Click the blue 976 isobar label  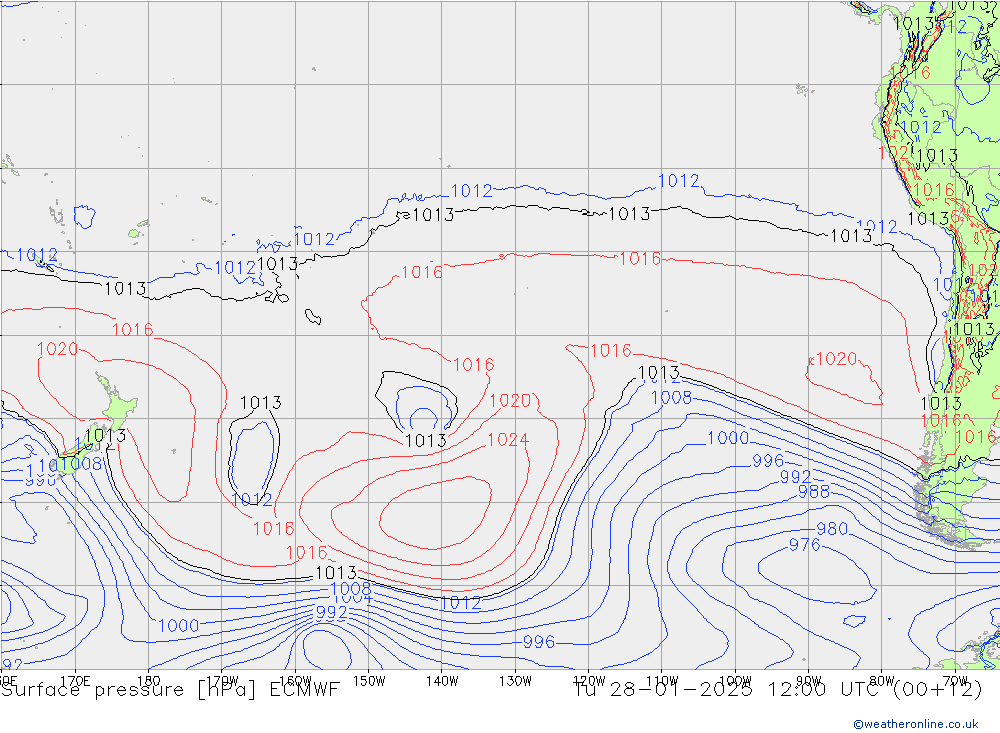(804, 545)
